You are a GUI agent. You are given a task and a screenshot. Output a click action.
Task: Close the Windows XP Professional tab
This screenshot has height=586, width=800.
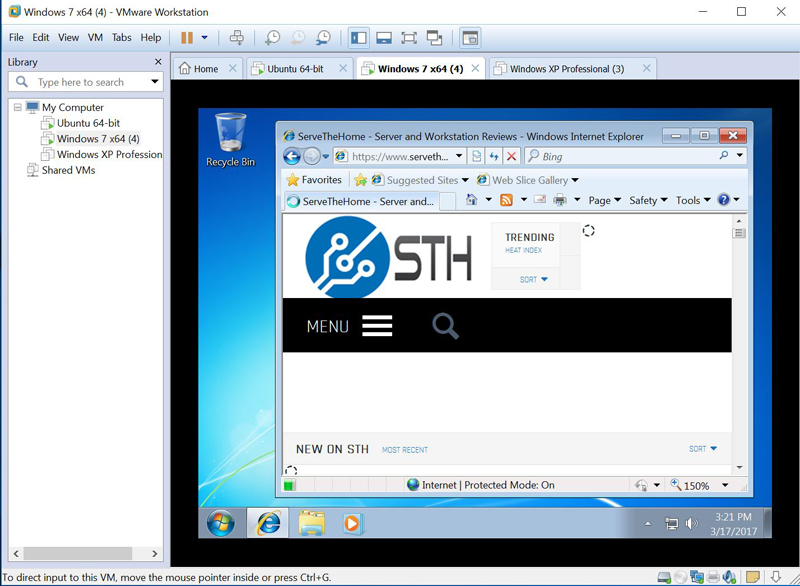(x=646, y=68)
